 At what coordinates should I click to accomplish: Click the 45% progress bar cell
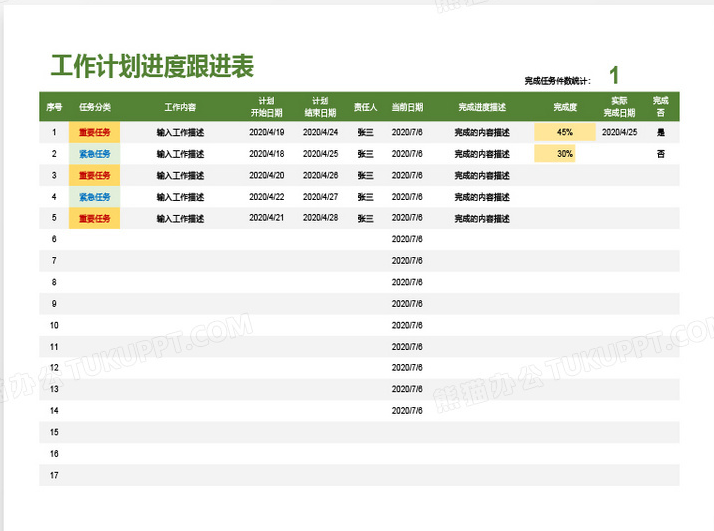(x=565, y=132)
